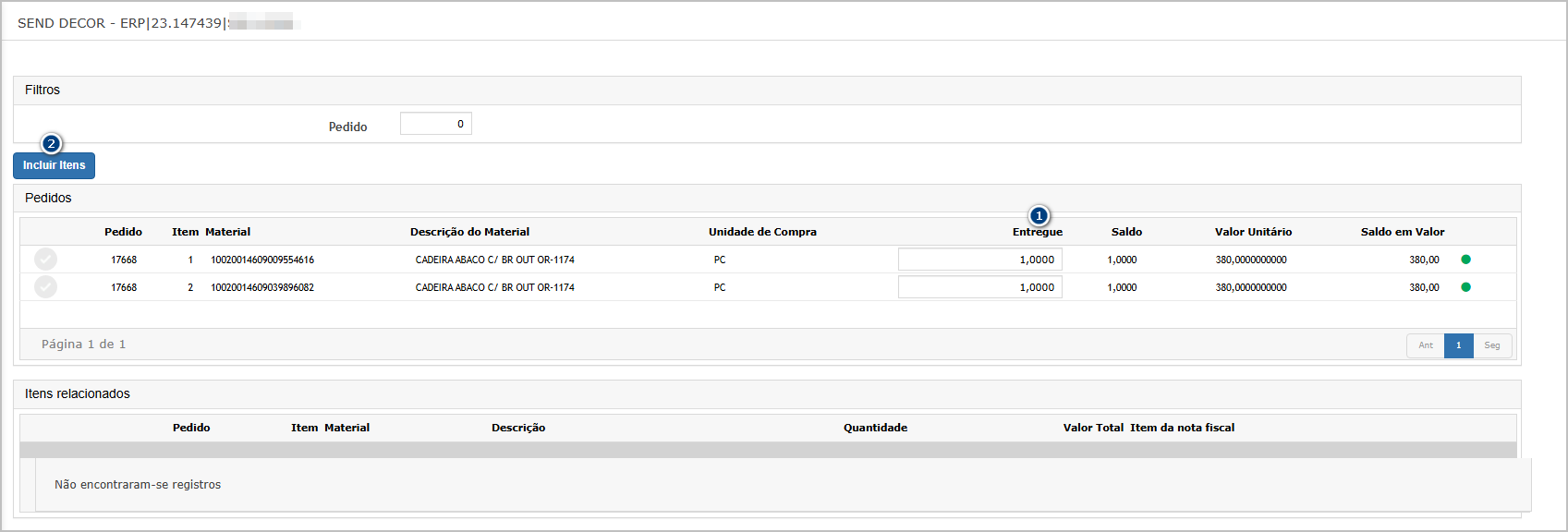This screenshot has height=532, width=1568.
Task: Click green status dot on item 2 row
Action: click(1465, 287)
